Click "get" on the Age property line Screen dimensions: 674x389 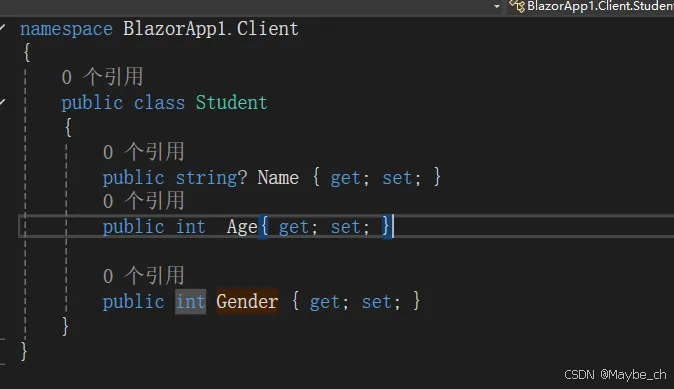(x=294, y=228)
